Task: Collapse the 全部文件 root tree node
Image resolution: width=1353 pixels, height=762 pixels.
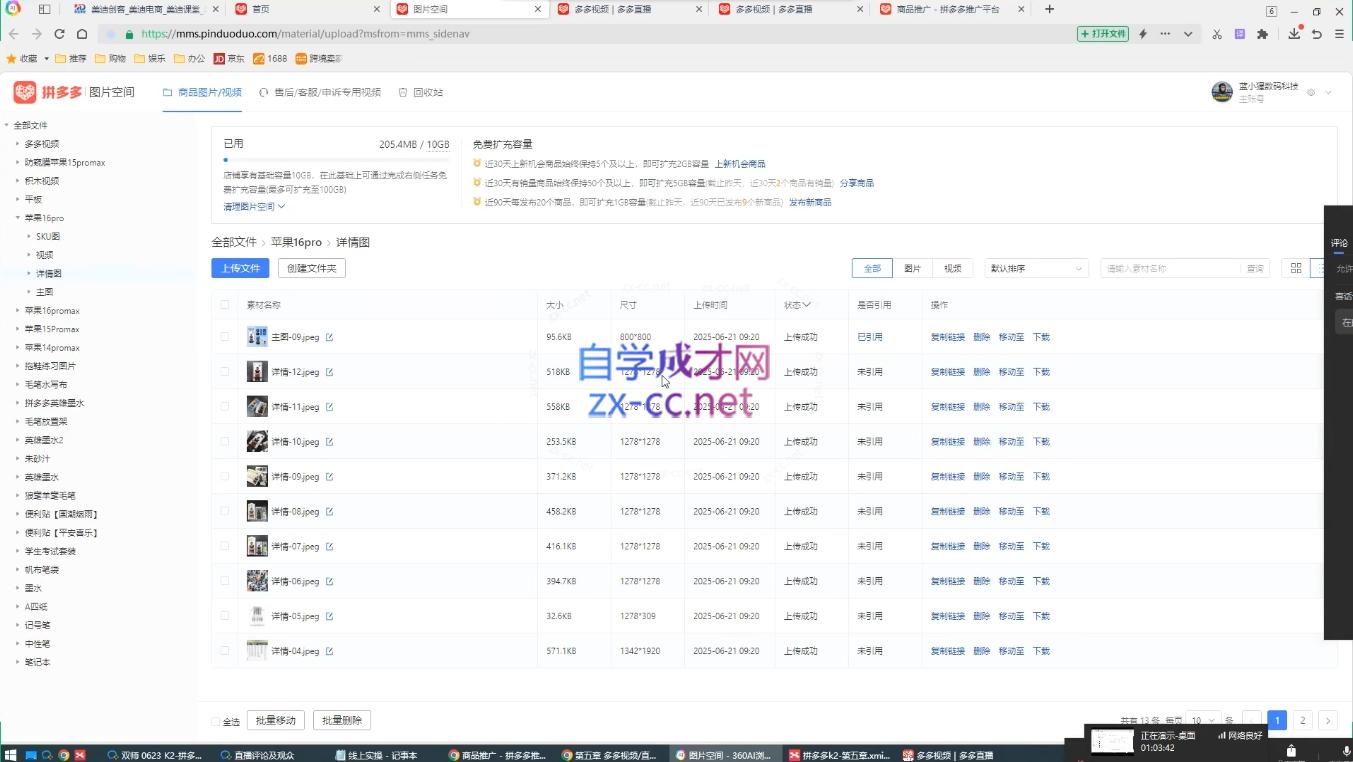Action: click(x=6, y=125)
